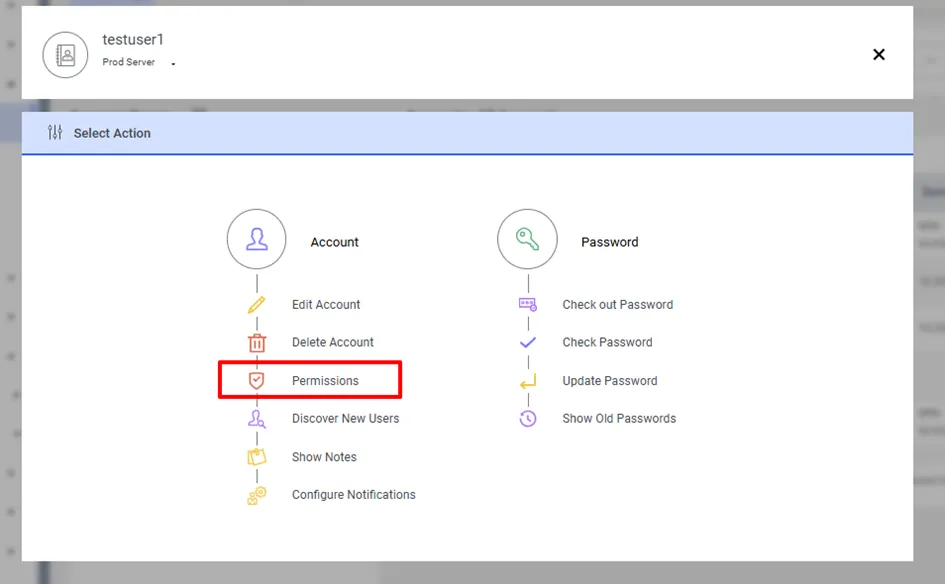View Show Old Passwords
This screenshot has width=945, height=584.
pos(619,418)
